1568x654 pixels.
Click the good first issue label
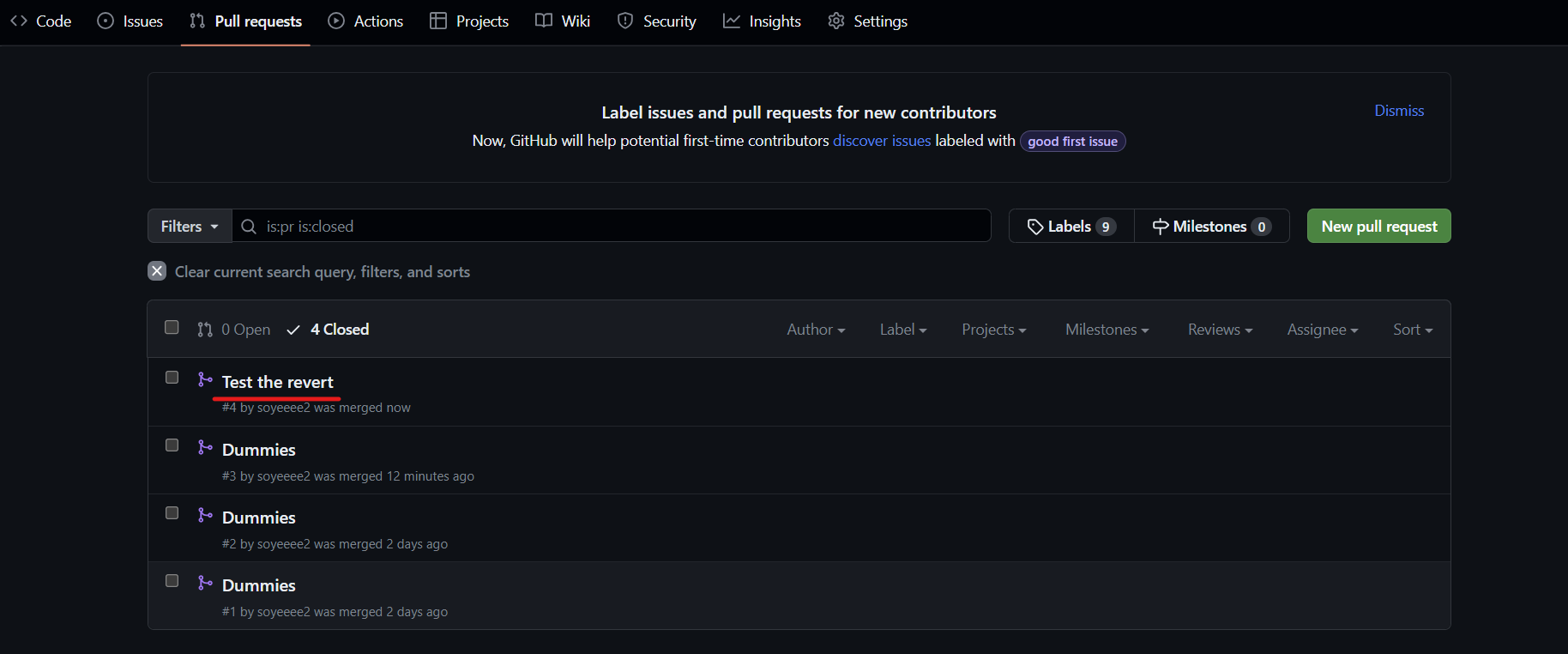[1072, 142]
